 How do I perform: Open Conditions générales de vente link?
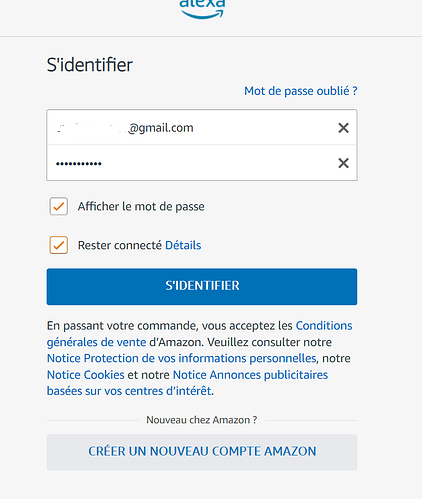[324, 326]
